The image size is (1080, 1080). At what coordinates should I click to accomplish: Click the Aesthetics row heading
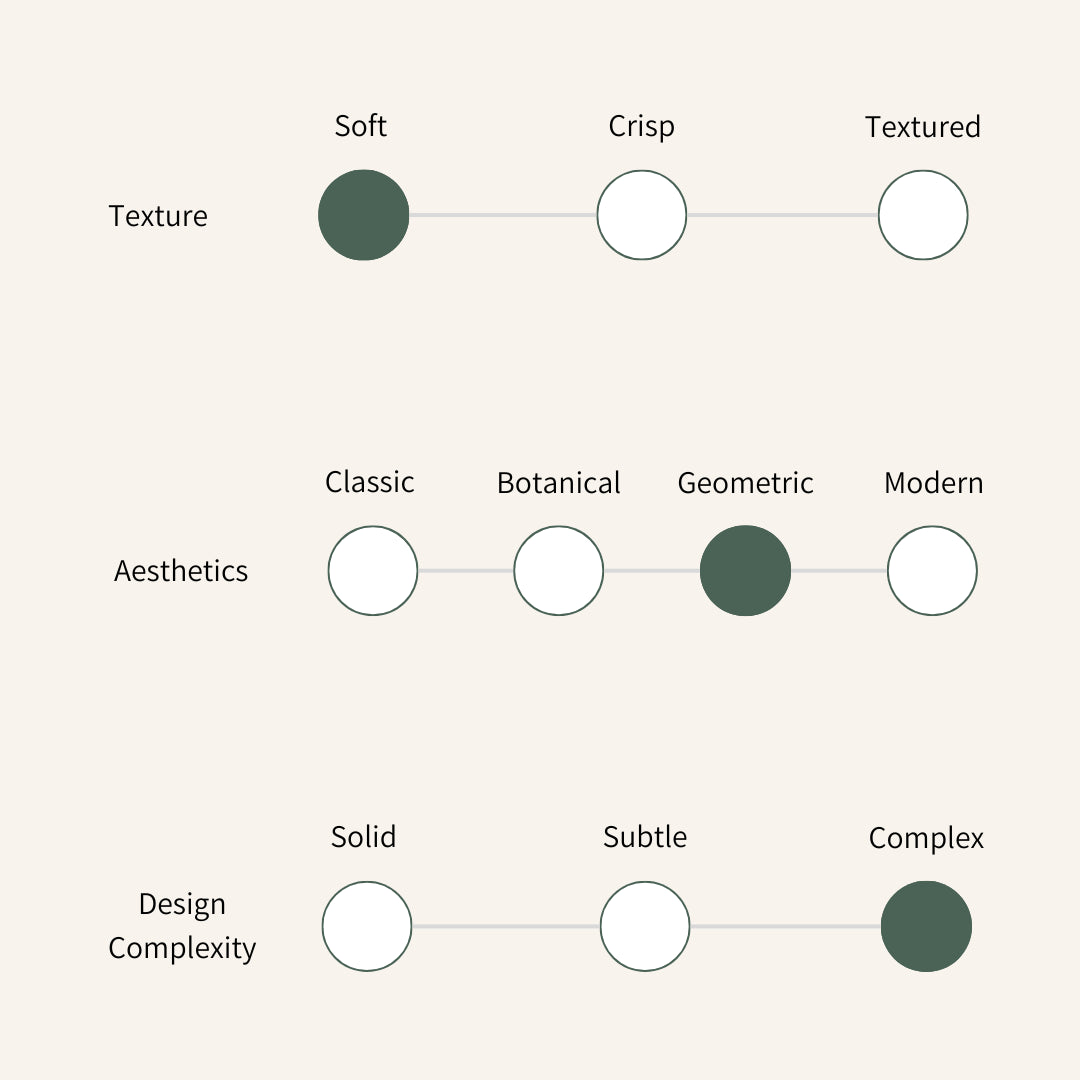click(x=181, y=571)
